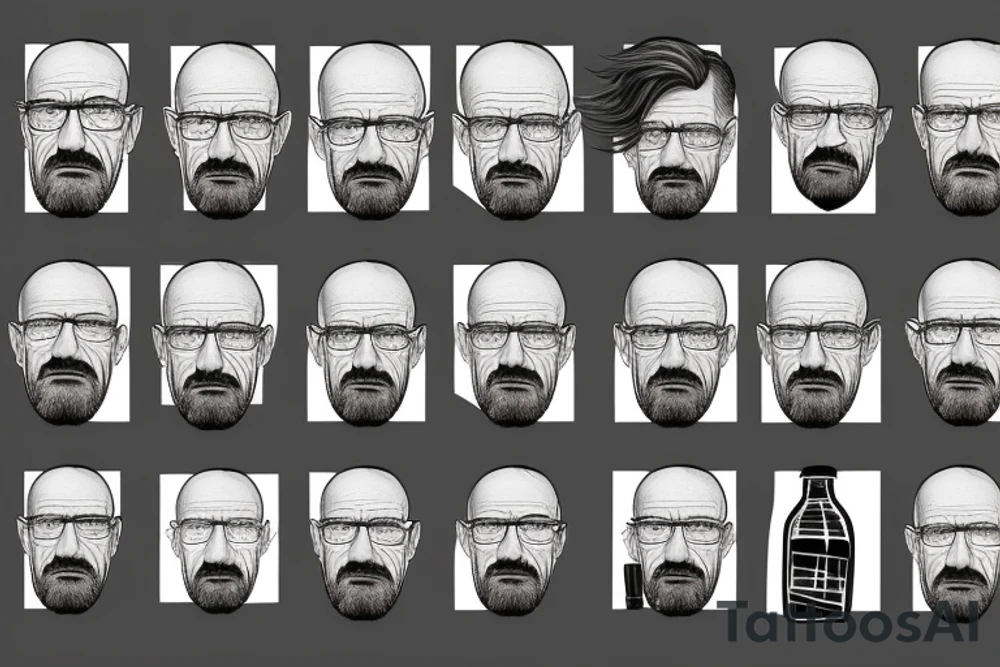Screen dimensions: 1000x667
Task: Select the face with swept-back hair
Action: [x=660, y=128]
